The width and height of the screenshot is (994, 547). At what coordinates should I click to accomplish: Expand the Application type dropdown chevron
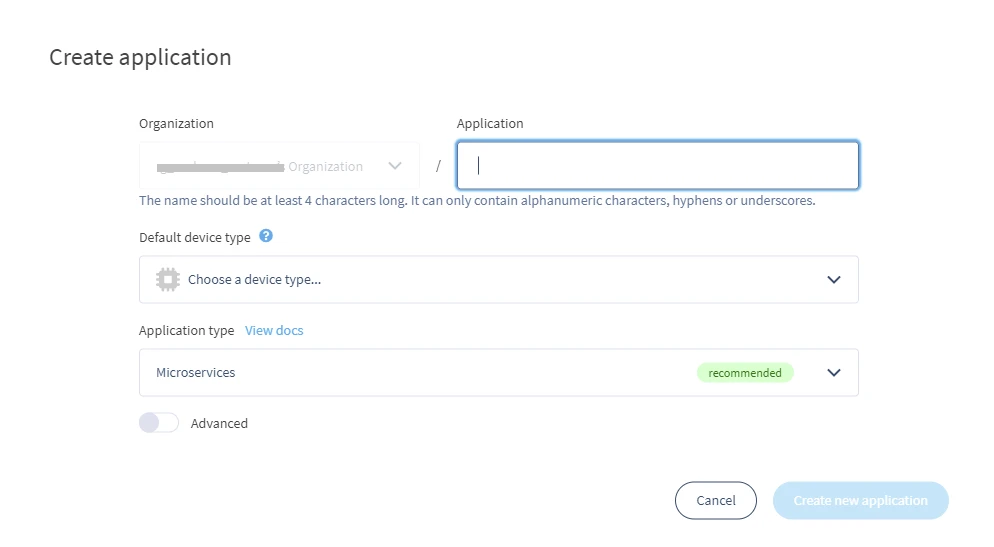[834, 373]
